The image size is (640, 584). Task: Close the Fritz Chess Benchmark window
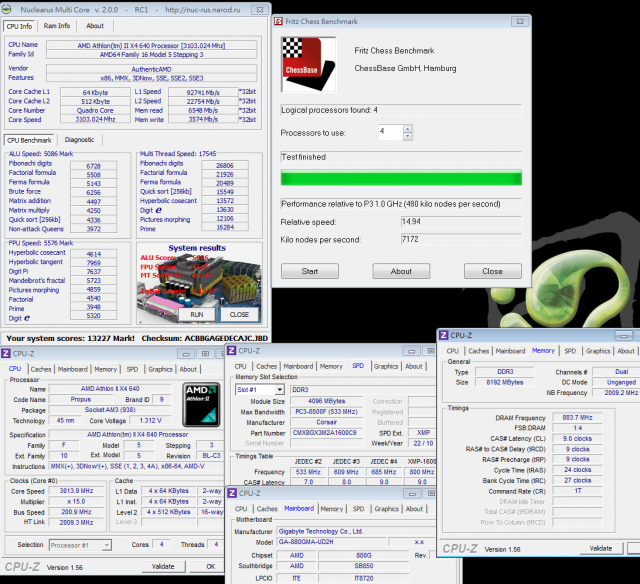click(520, 21)
